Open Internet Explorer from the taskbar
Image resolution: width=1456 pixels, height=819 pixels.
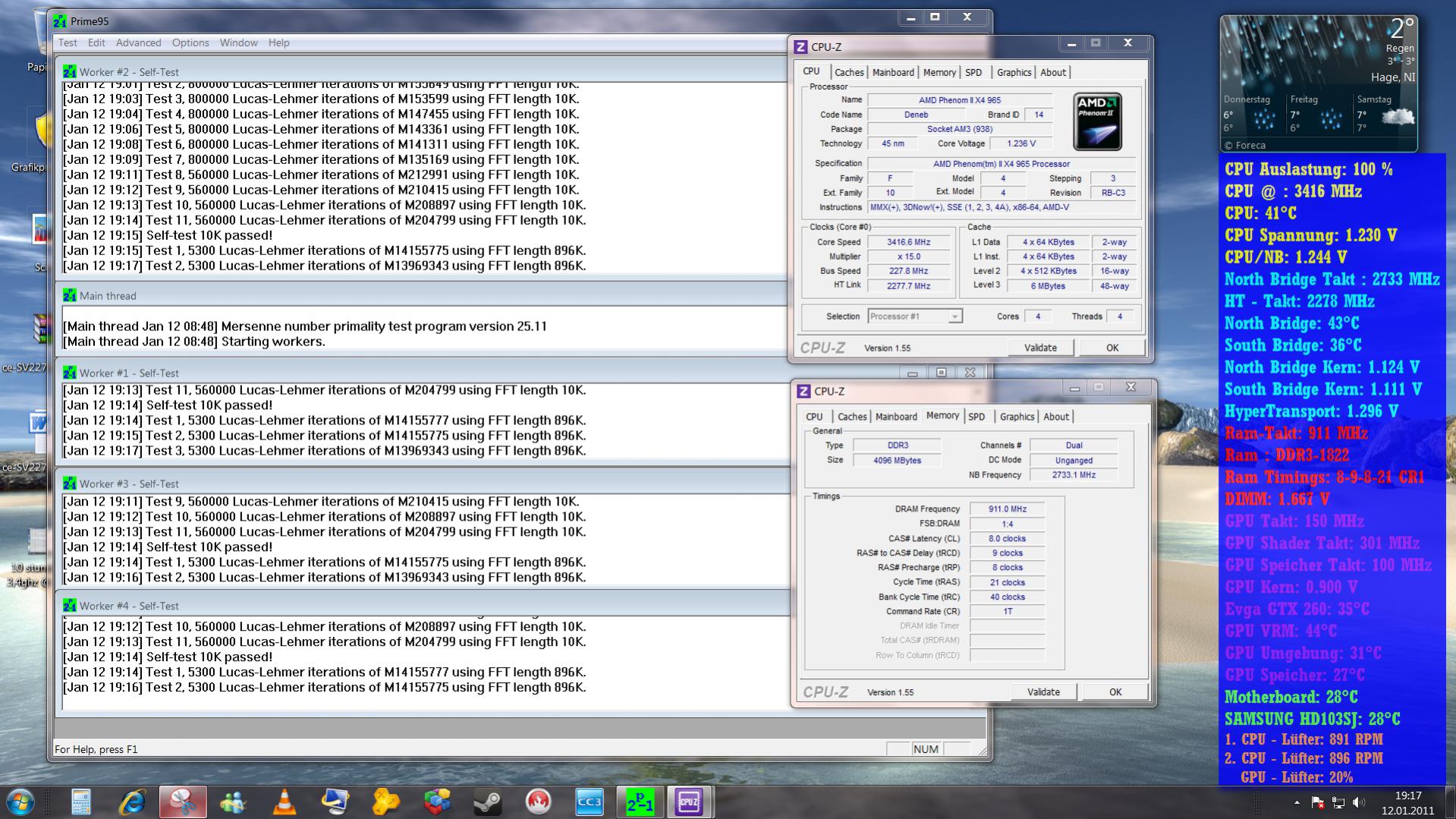[132, 802]
